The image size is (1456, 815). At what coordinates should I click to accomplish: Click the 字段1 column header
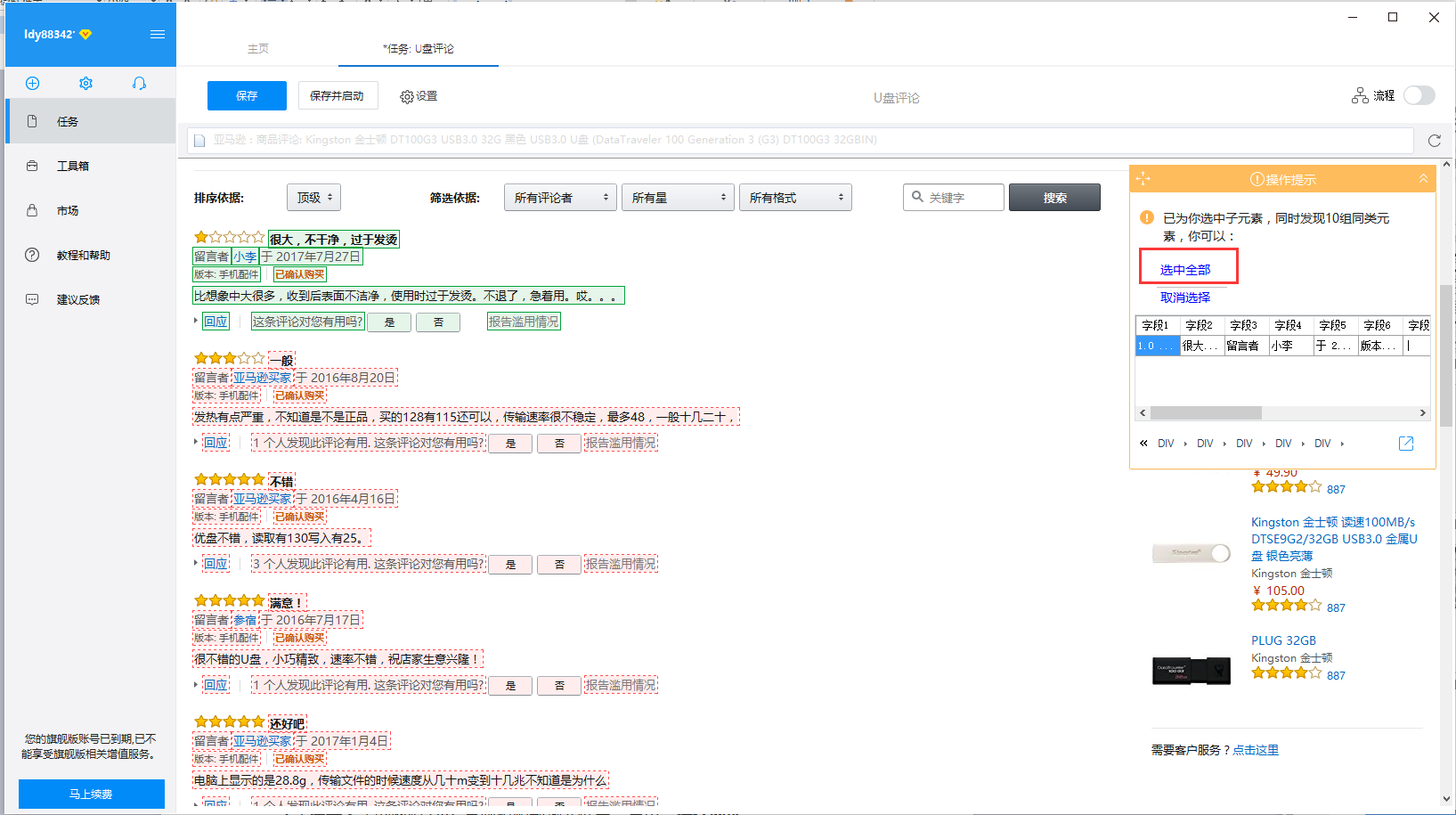[x=1158, y=325]
